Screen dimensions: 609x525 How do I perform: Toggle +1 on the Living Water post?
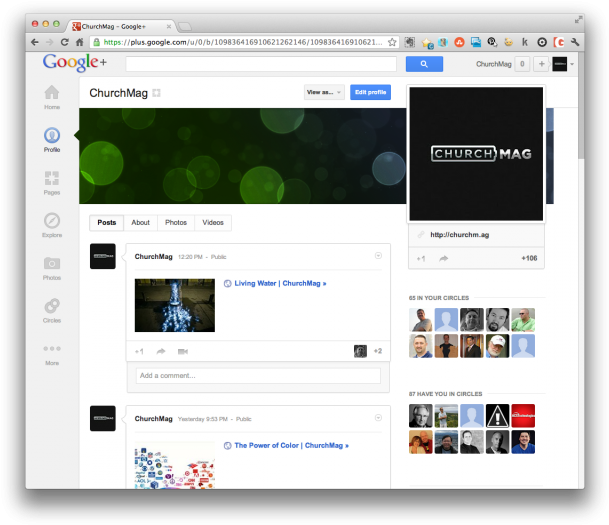click(x=140, y=351)
